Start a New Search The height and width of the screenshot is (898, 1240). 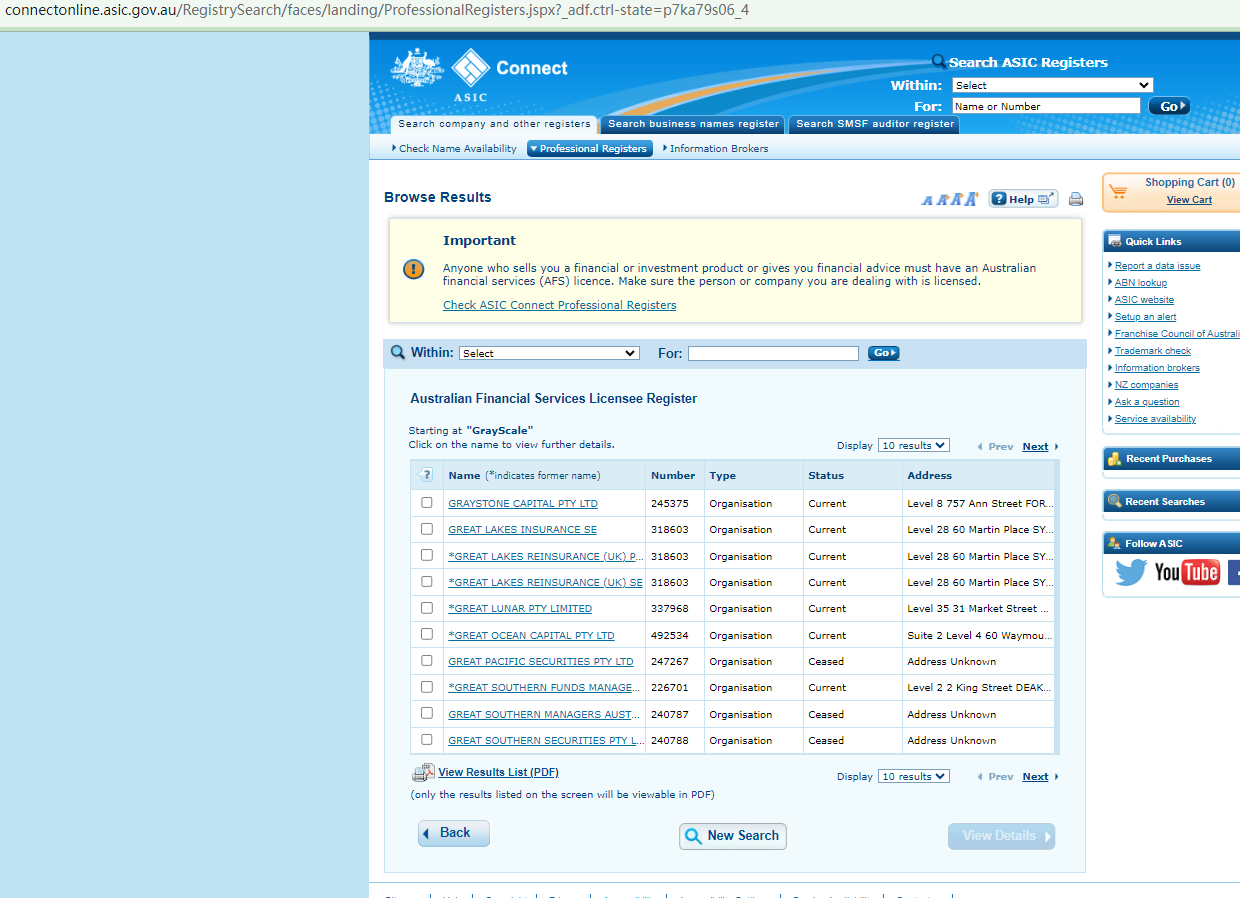click(733, 836)
